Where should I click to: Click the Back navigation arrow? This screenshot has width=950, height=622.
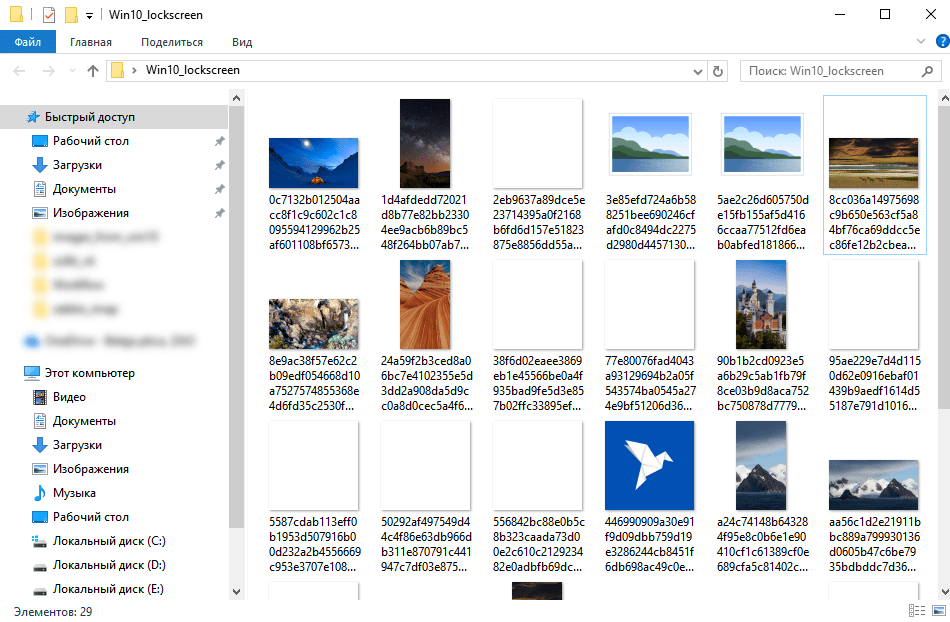click(x=19, y=71)
